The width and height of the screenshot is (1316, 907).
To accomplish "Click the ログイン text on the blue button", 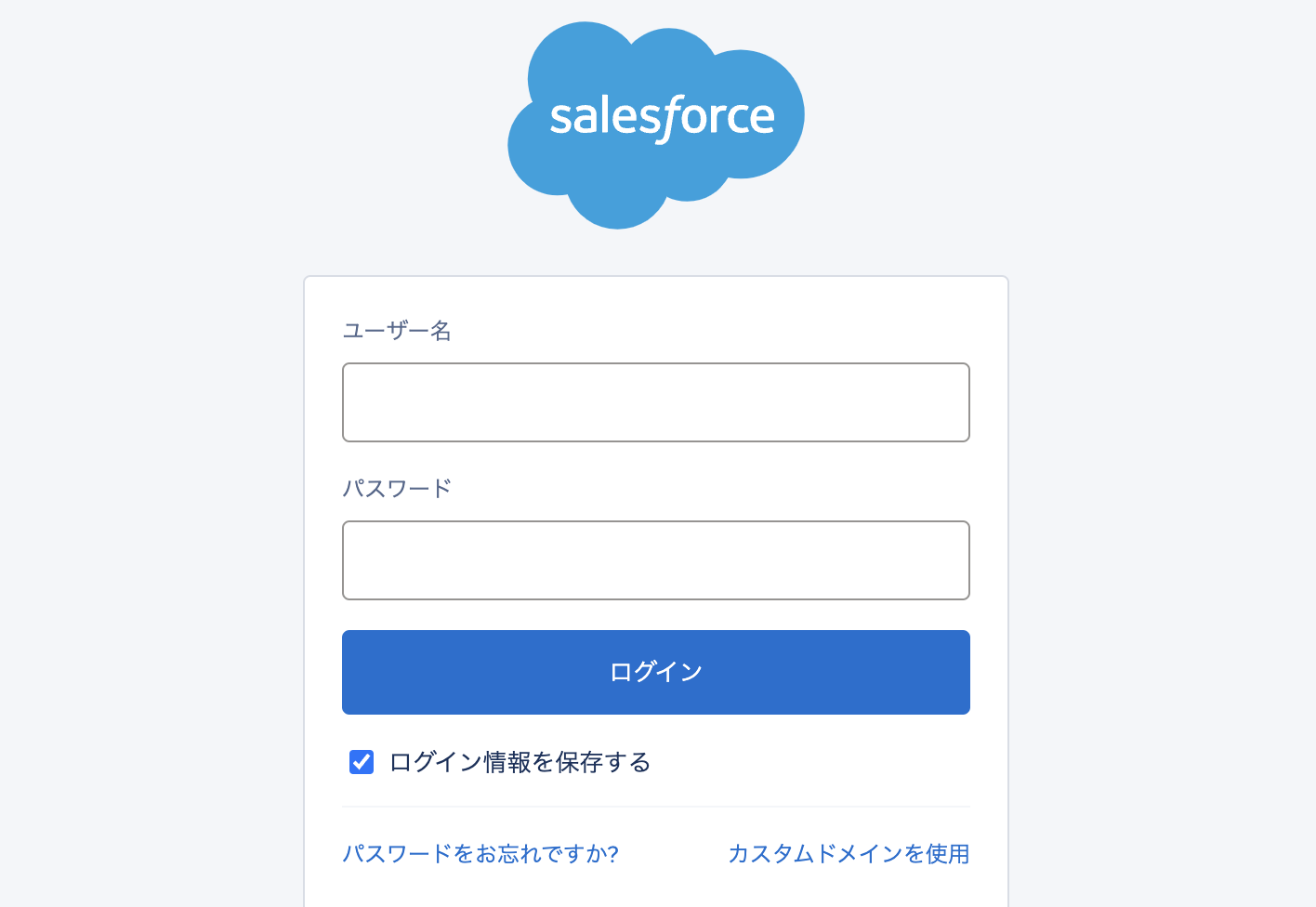I will [x=655, y=672].
